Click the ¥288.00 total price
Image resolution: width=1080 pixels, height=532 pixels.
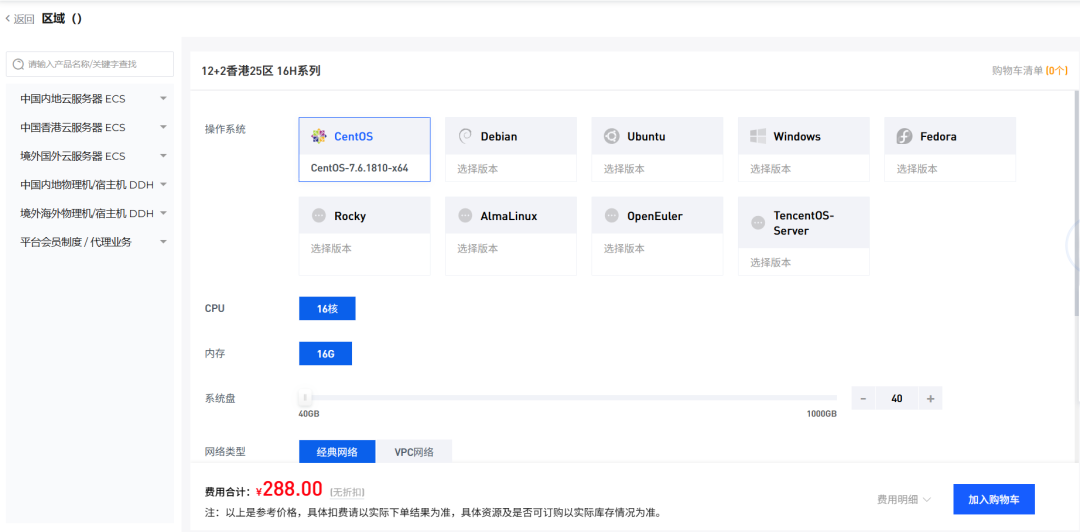289,489
